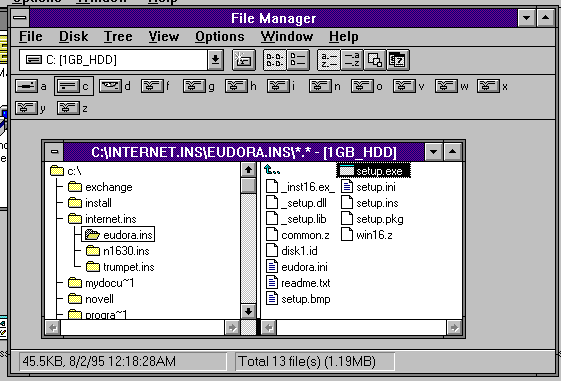The width and height of the screenshot is (561, 381).
Task: Click file pane horizontal scroll left arrow
Action: point(269,327)
